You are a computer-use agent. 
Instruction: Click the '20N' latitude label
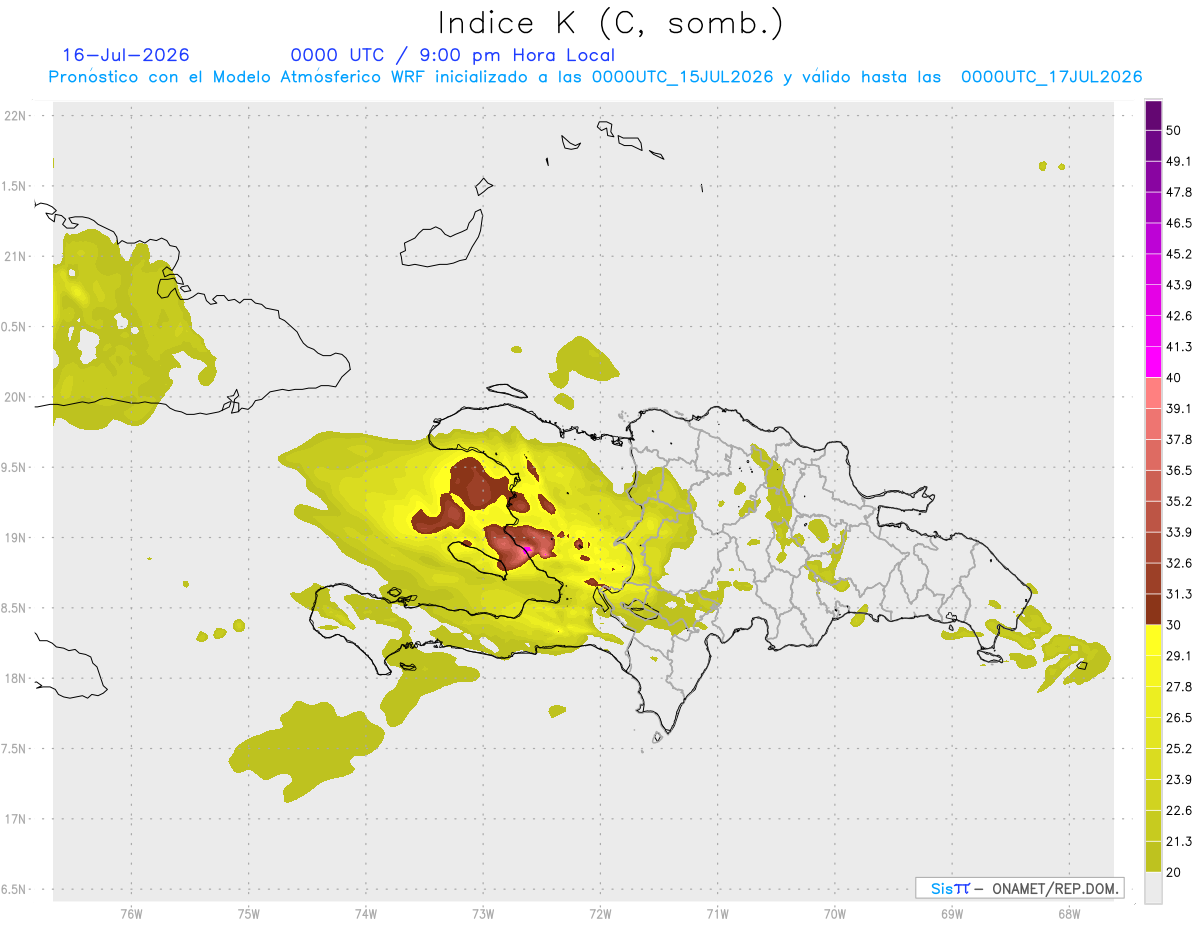[x=17, y=397]
